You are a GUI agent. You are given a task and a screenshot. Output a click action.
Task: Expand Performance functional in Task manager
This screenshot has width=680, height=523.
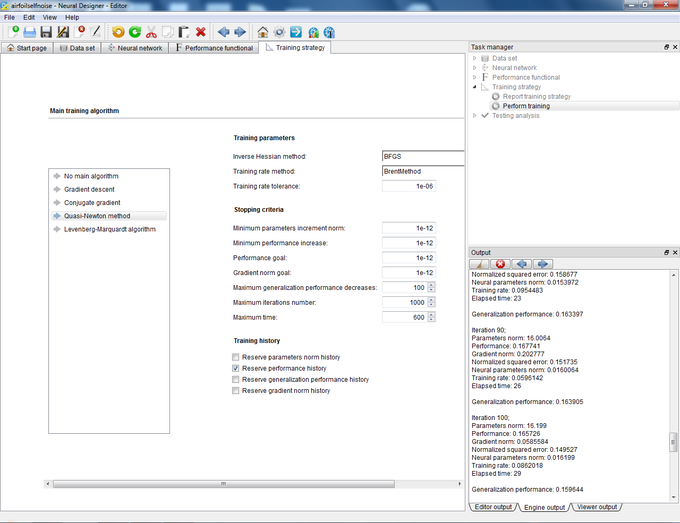click(x=474, y=77)
